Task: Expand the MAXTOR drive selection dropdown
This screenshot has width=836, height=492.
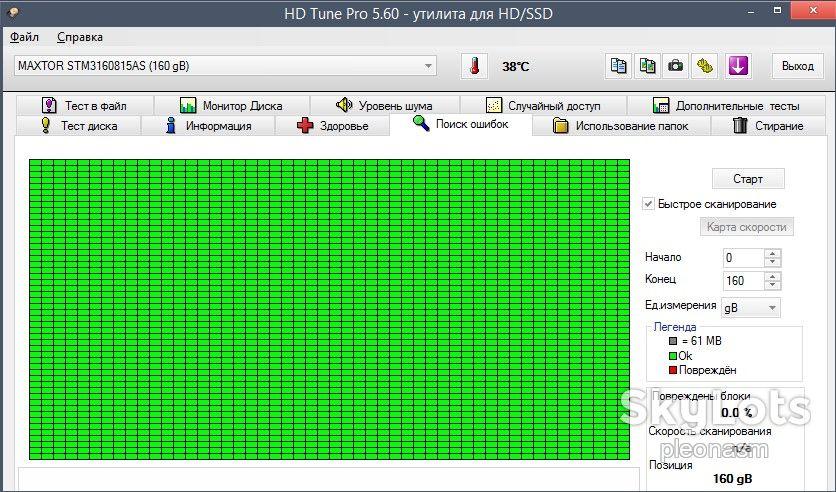Action: [x=428, y=66]
